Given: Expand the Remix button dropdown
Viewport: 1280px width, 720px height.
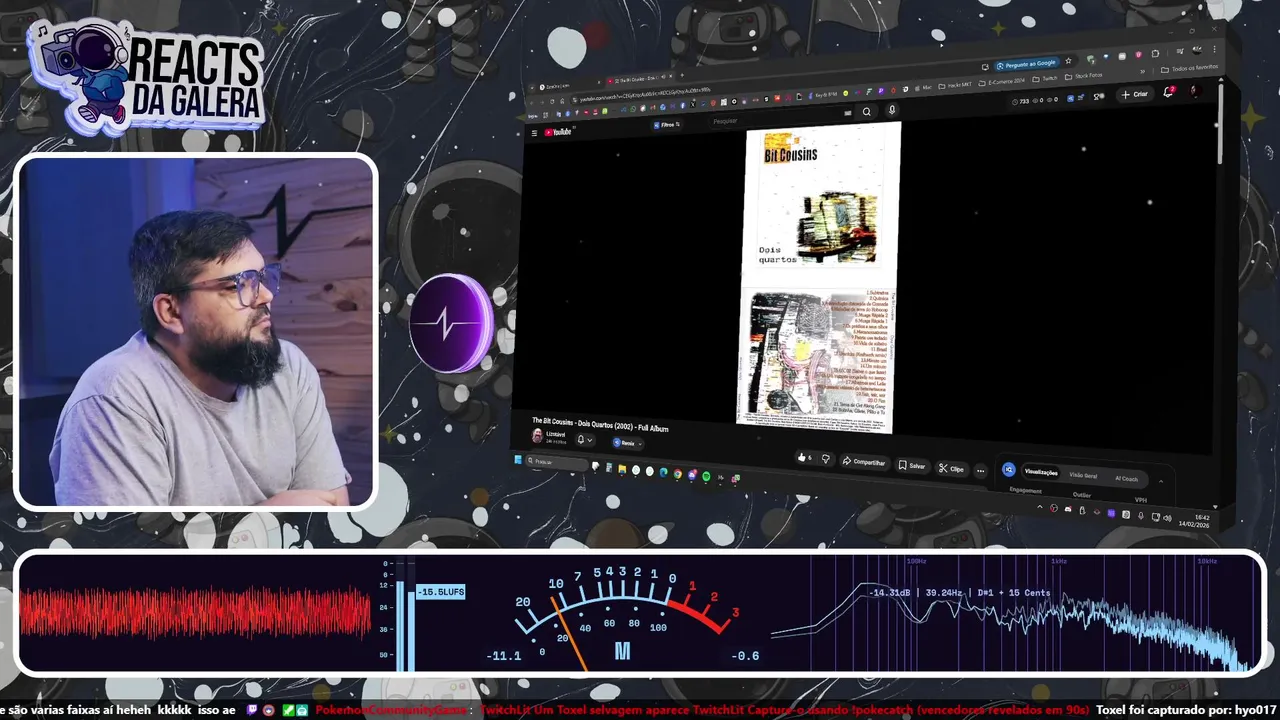Looking at the screenshot, I should click(640, 443).
